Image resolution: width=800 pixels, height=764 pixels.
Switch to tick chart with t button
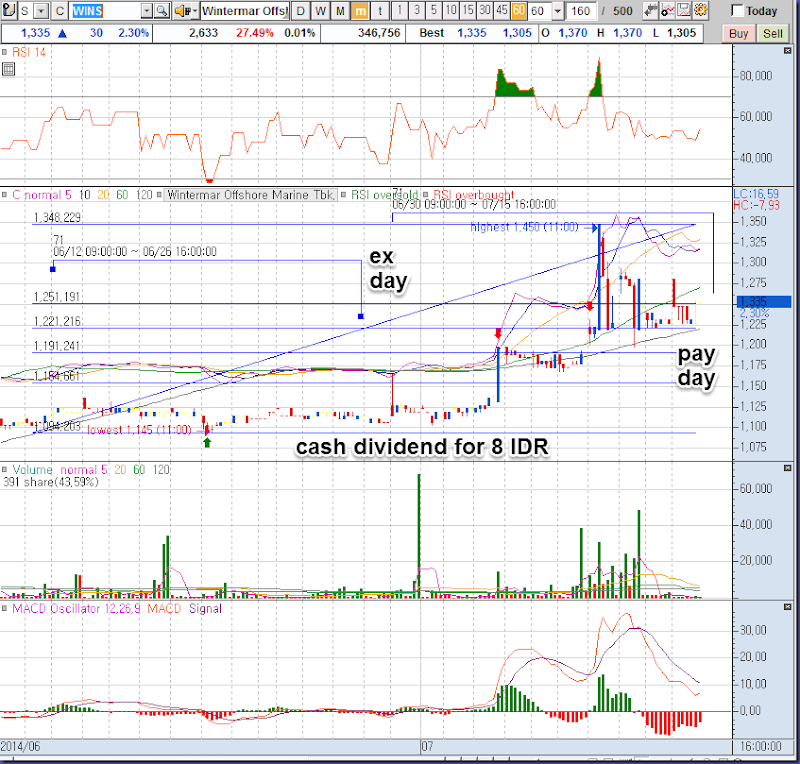click(x=380, y=11)
